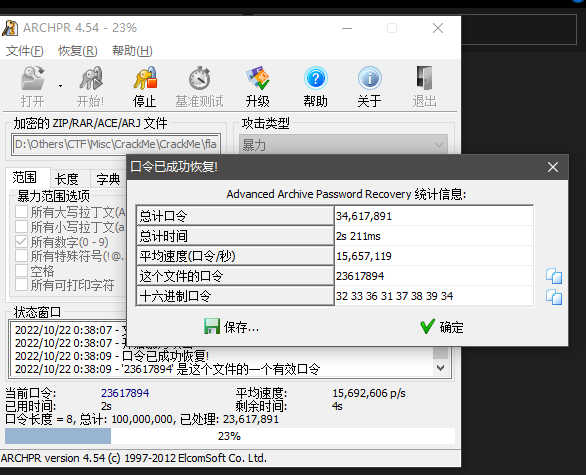The image size is (586, 475).
Task: Close the ARCHPR main window
Action: 438,28
